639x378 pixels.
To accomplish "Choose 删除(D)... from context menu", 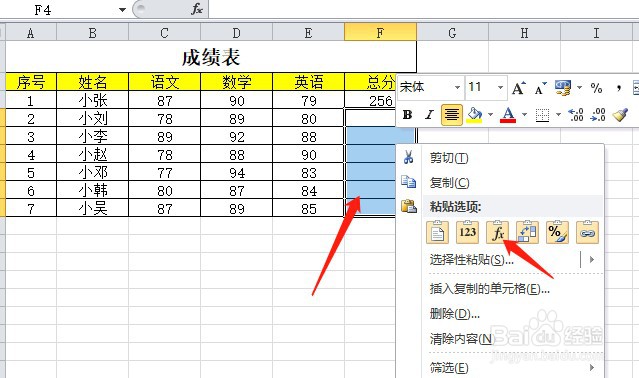I will 454,314.
